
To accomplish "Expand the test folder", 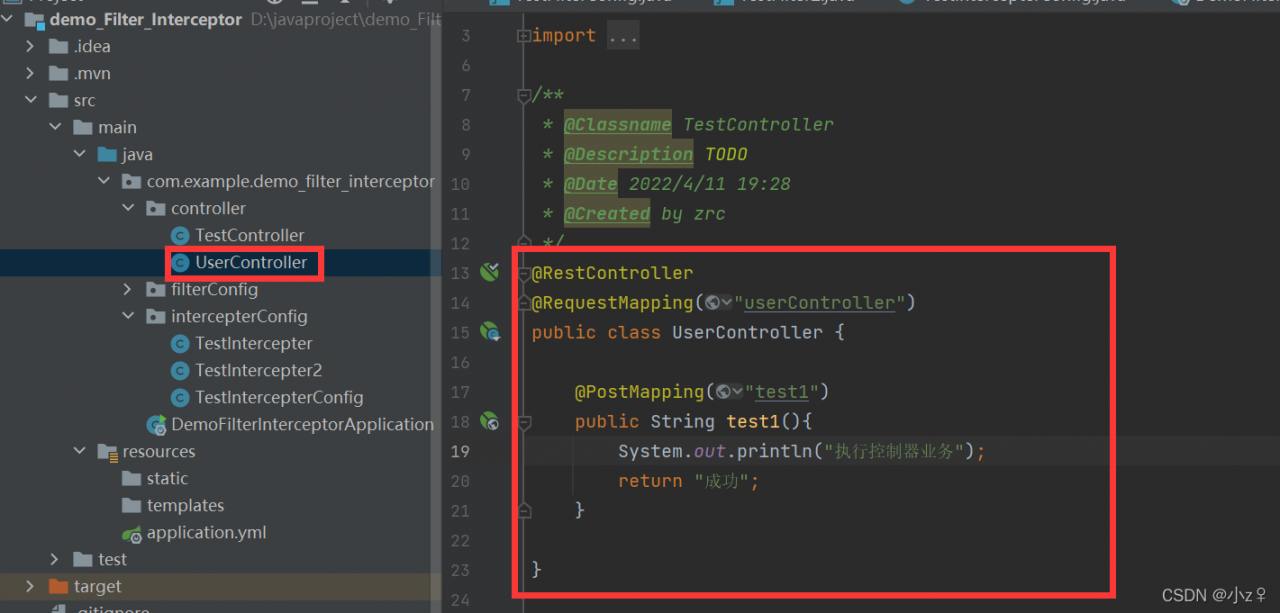I will point(54,560).
